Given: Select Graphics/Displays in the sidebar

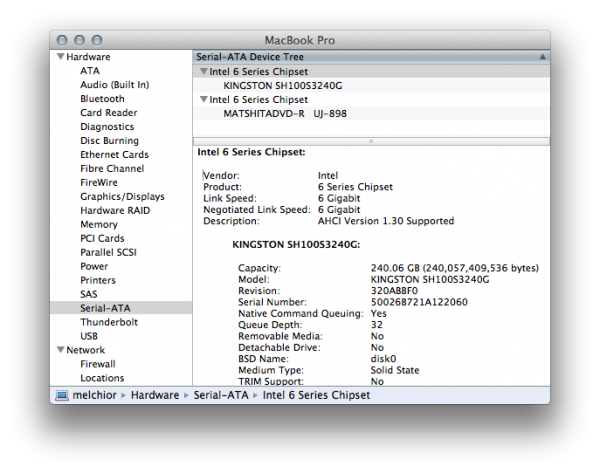Looking at the screenshot, I should pos(122,197).
